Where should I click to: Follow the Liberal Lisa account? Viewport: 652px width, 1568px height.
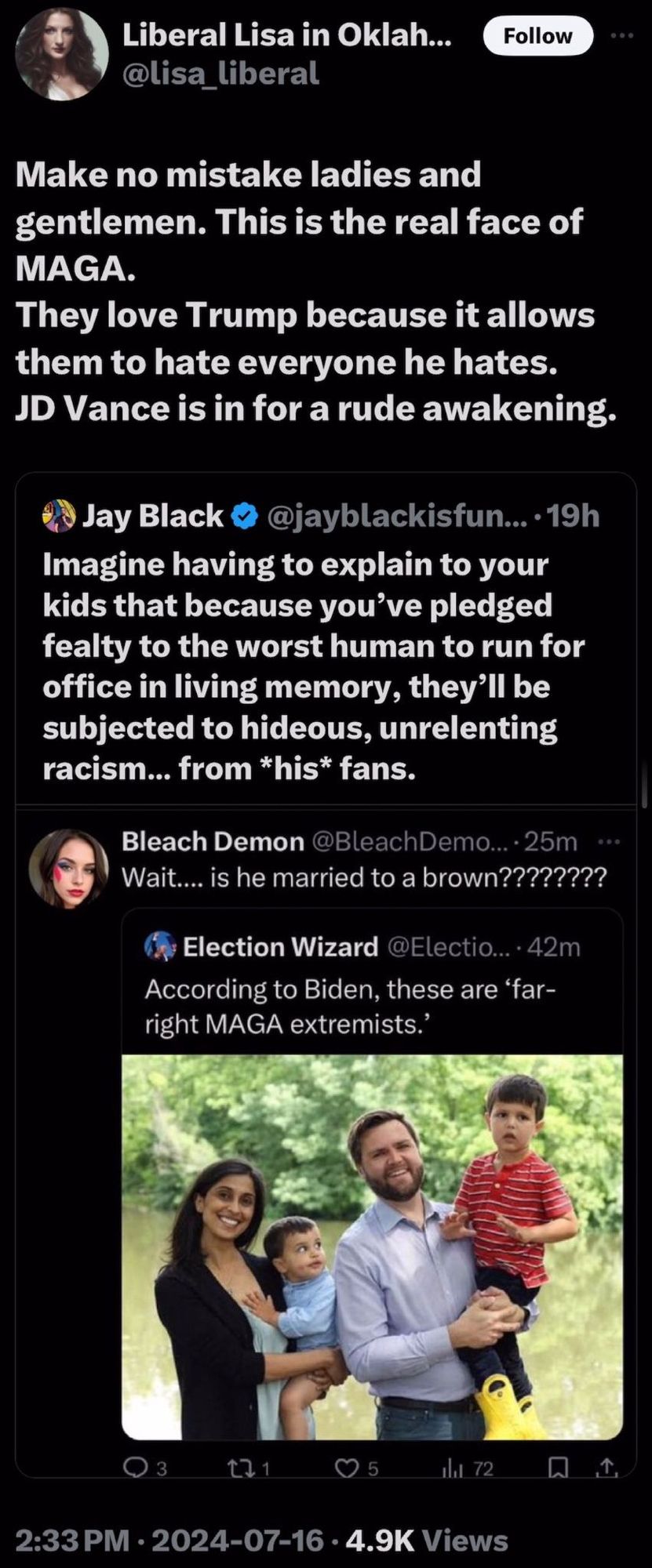[x=537, y=36]
